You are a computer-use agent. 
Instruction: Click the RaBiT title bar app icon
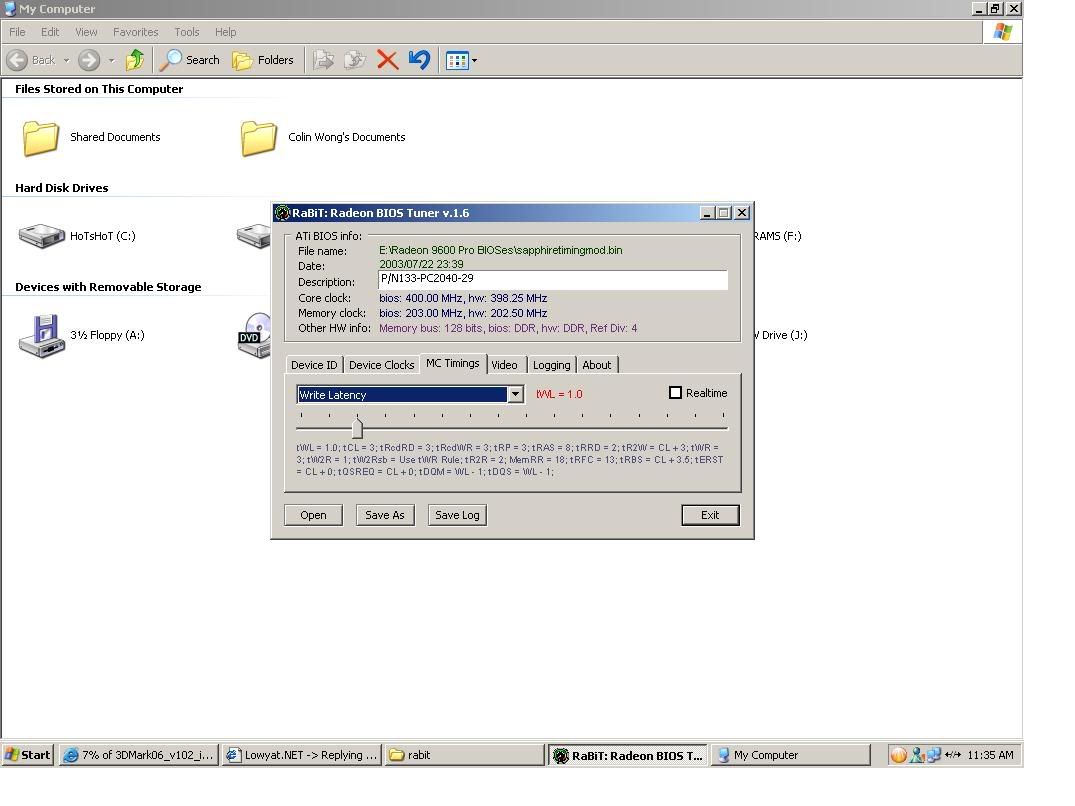282,213
